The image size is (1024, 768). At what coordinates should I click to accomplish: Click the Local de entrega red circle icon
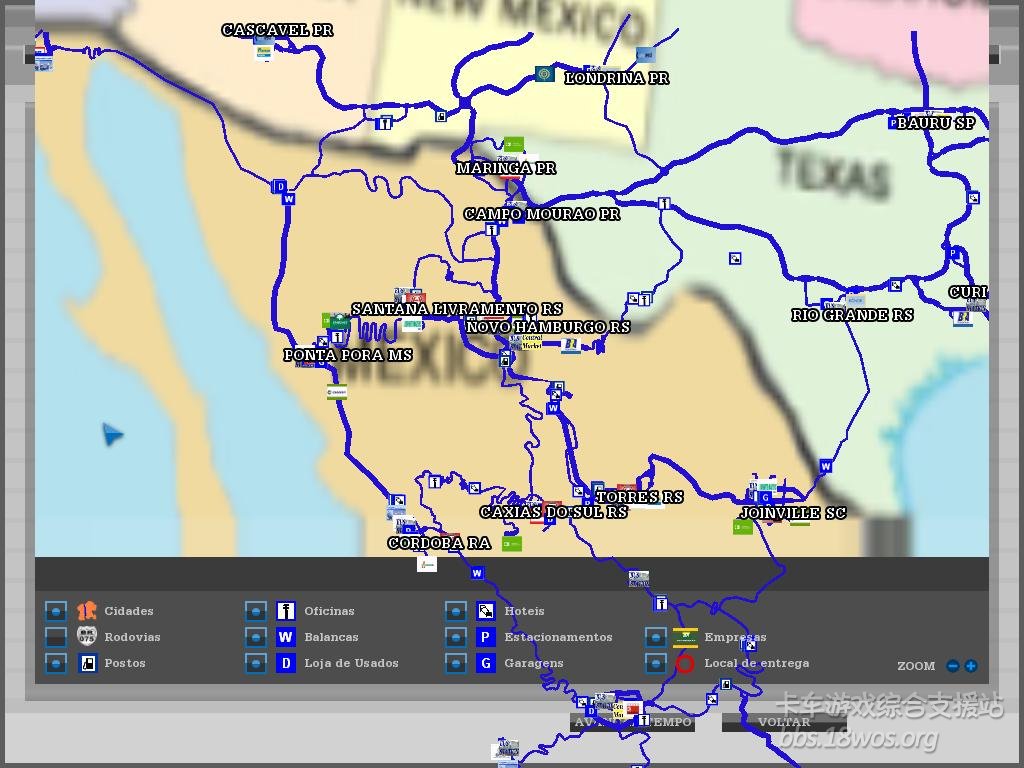(x=685, y=663)
